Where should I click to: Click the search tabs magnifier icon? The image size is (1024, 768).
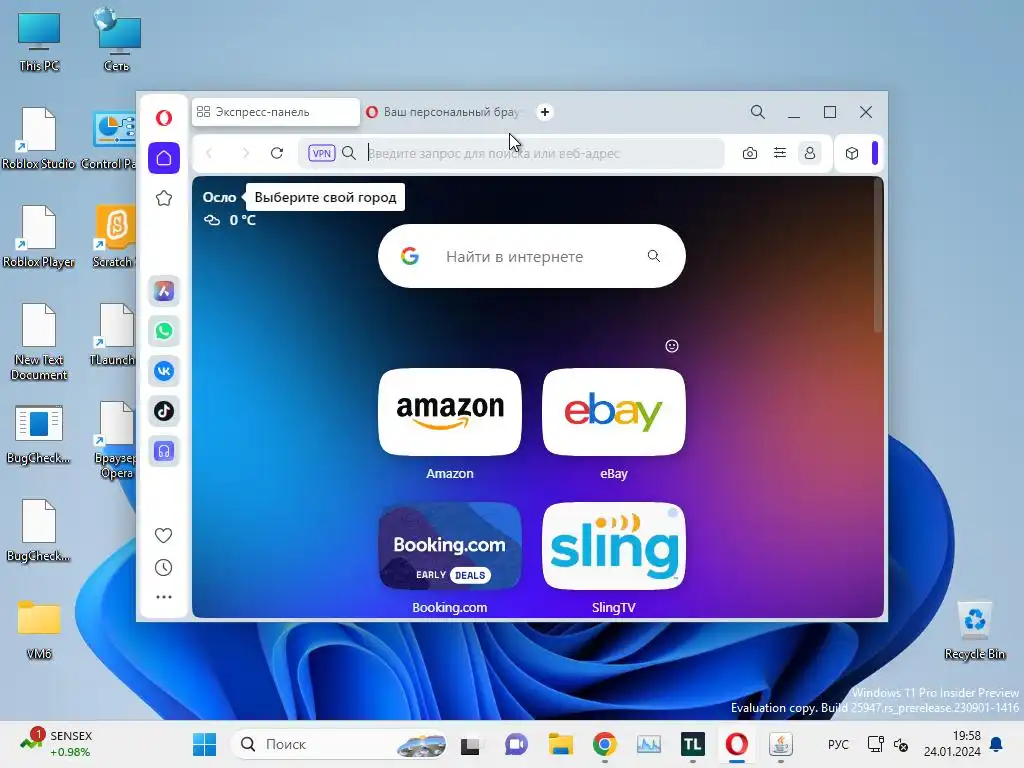tap(758, 112)
